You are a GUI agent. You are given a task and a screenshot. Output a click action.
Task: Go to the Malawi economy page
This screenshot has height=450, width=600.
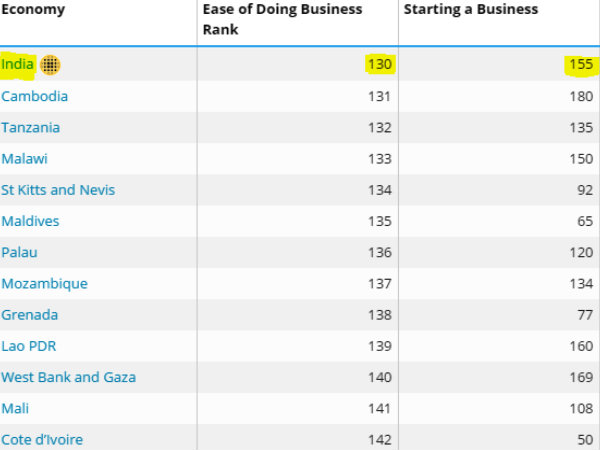pyautogui.click(x=25, y=159)
